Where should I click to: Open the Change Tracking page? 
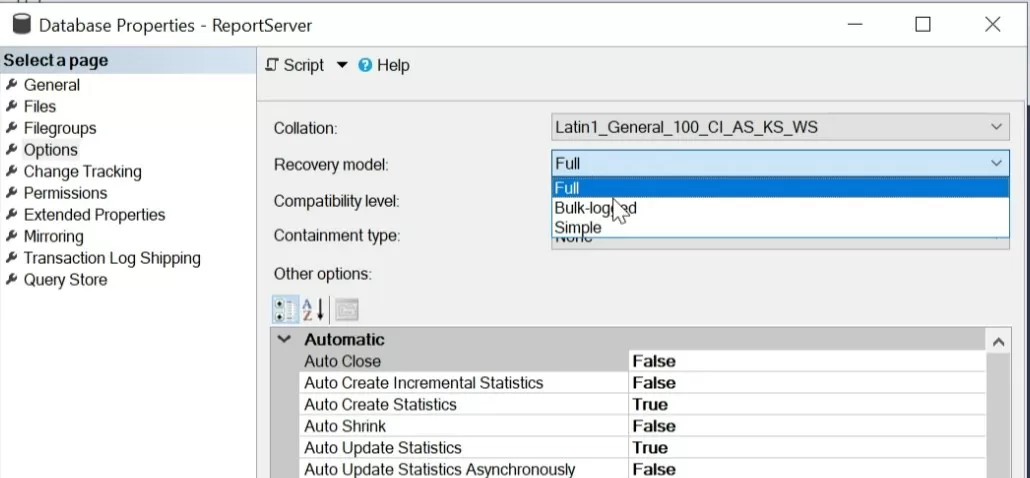tap(82, 171)
